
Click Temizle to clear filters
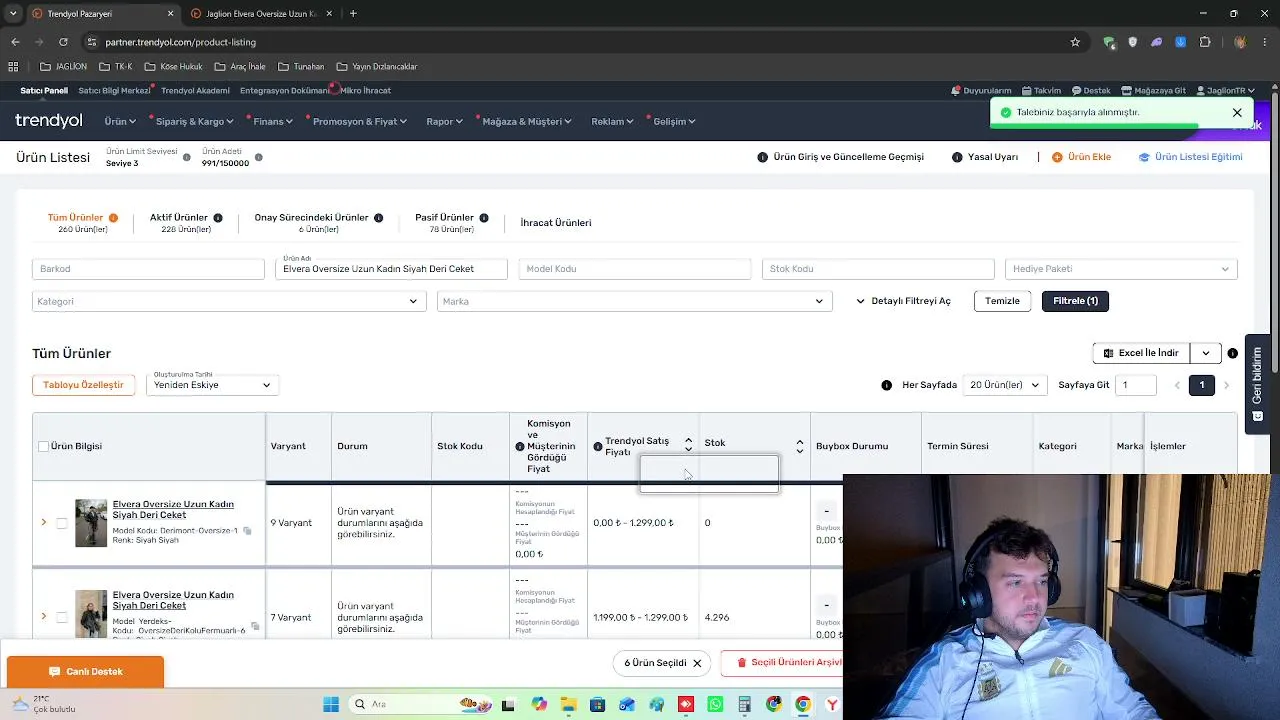[x=1002, y=301]
